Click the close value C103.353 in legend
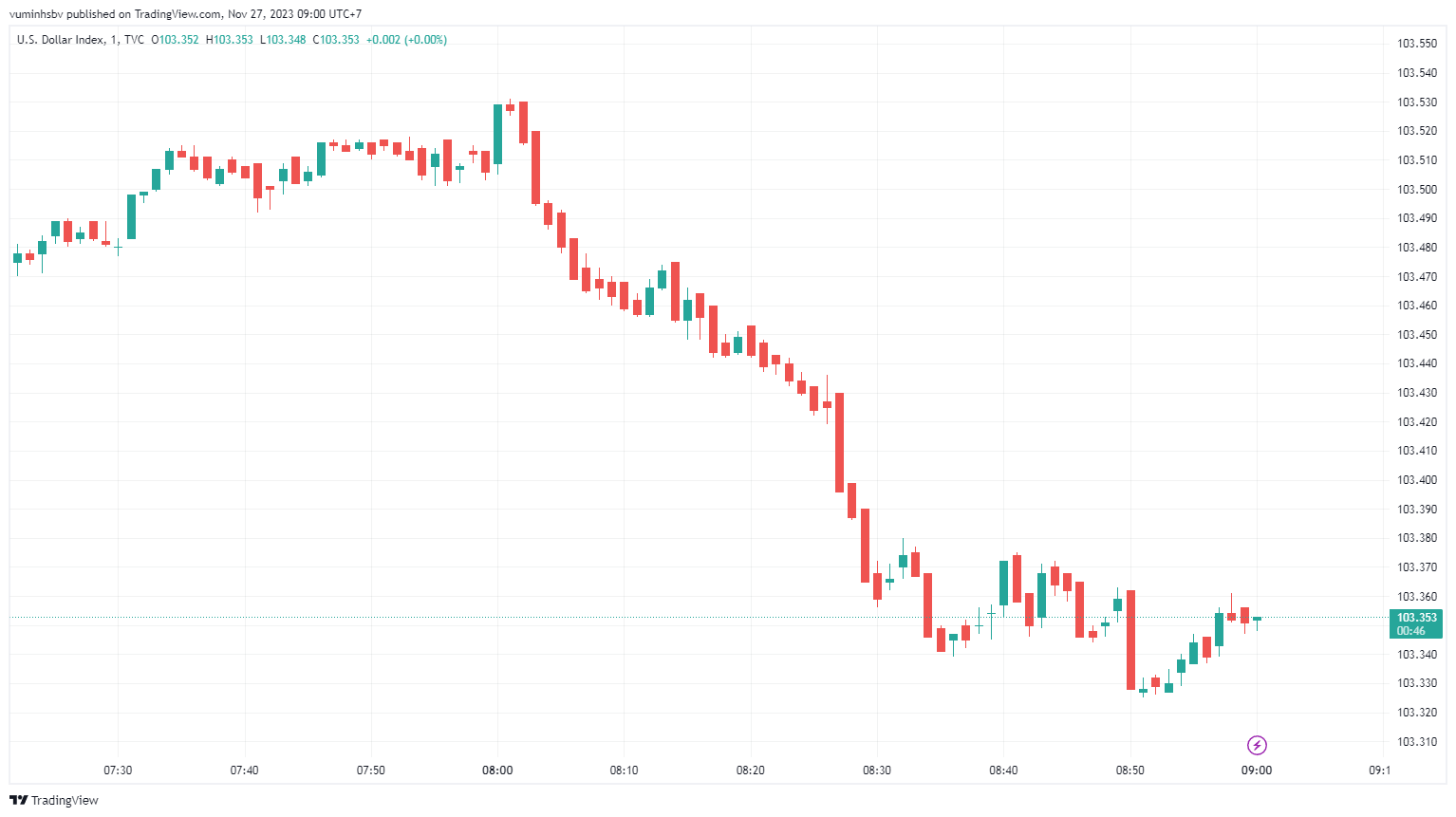This screenshot has width=1456, height=817. (336, 40)
